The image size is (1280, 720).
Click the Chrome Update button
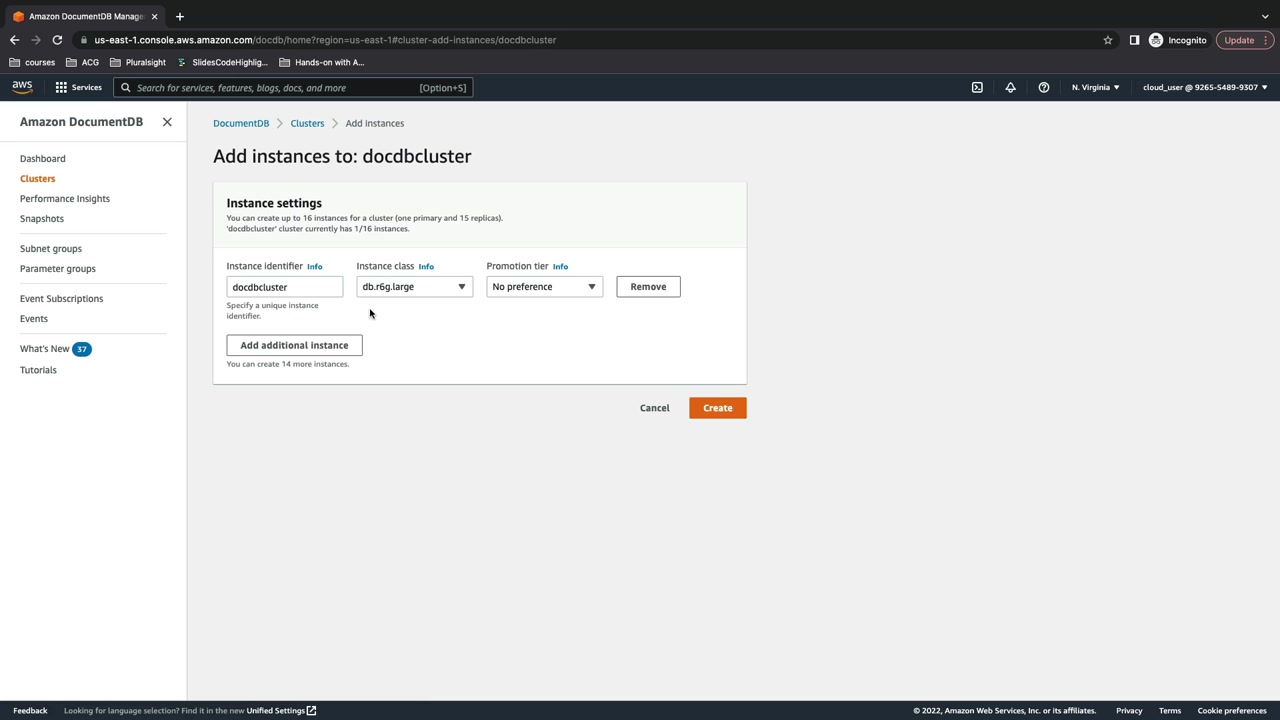click(x=1245, y=40)
